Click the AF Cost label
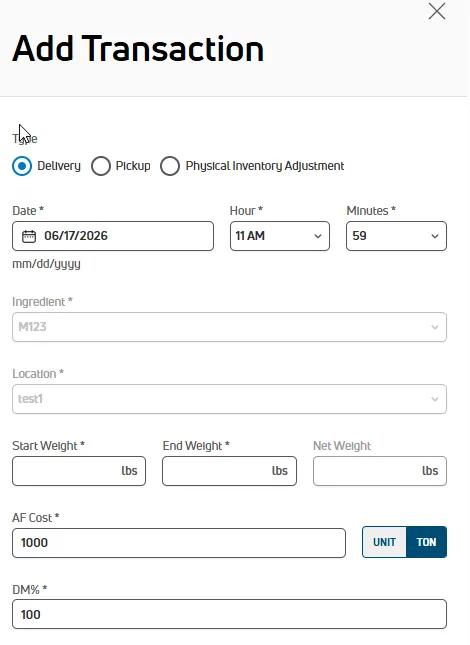 pyautogui.click(x=36, y=517)
